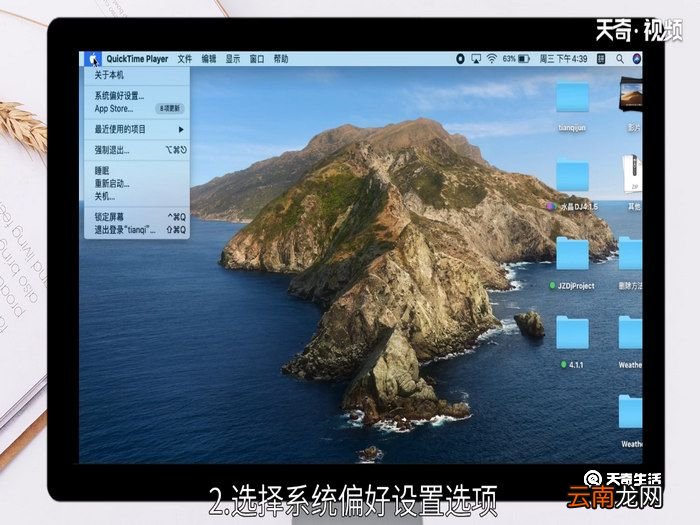Click the 水晶DJ4.1.5 label text

579,207
